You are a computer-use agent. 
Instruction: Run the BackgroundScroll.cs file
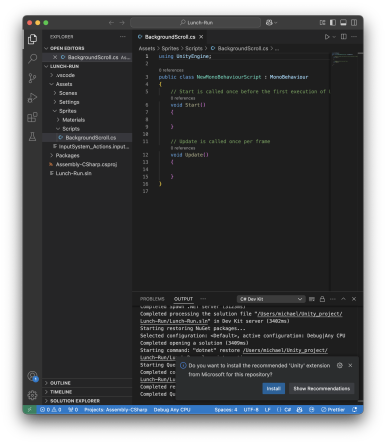tap(327, 37)
